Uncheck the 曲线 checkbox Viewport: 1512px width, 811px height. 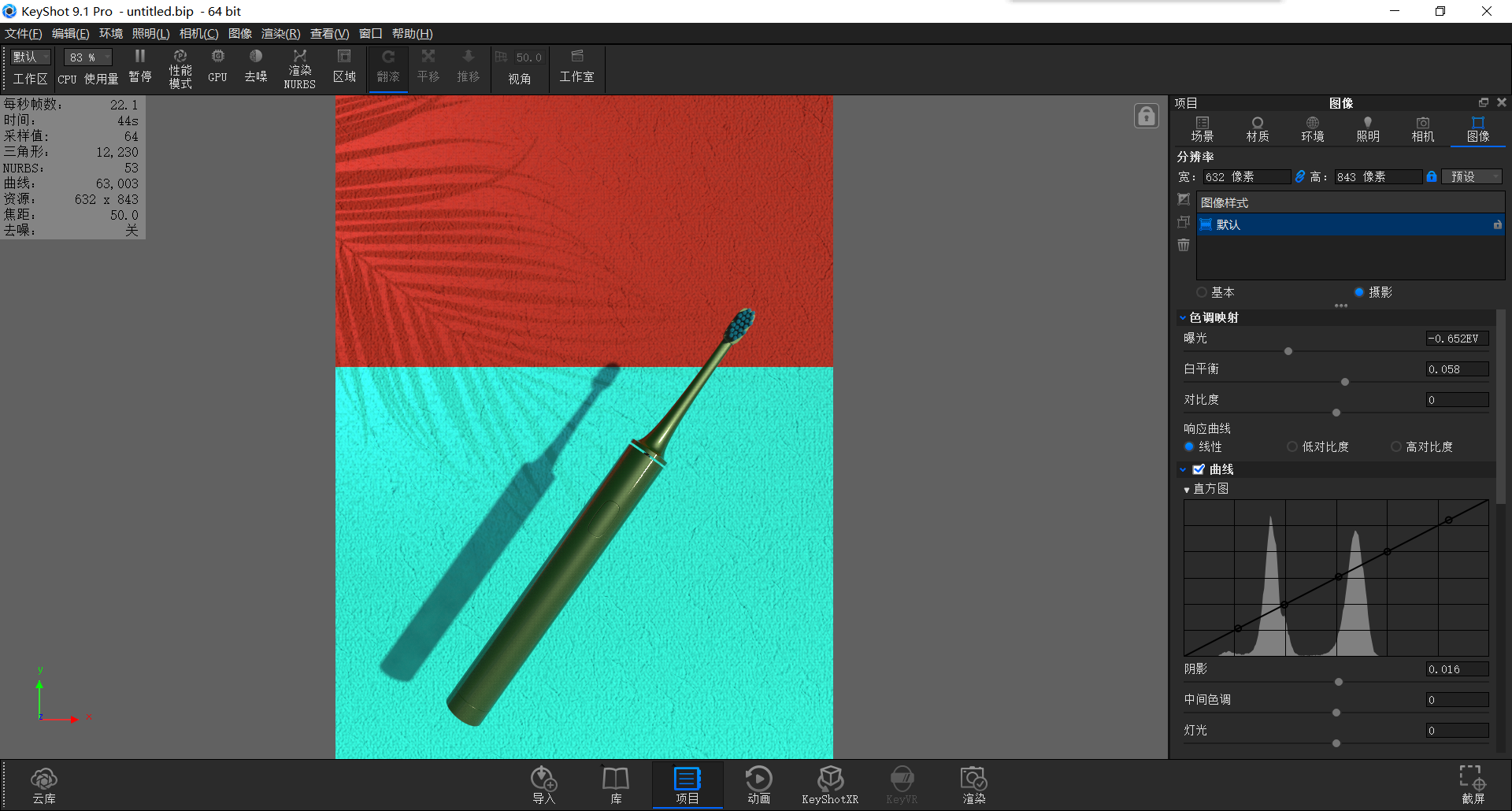pyautogui.click(x=1200, y=468)
